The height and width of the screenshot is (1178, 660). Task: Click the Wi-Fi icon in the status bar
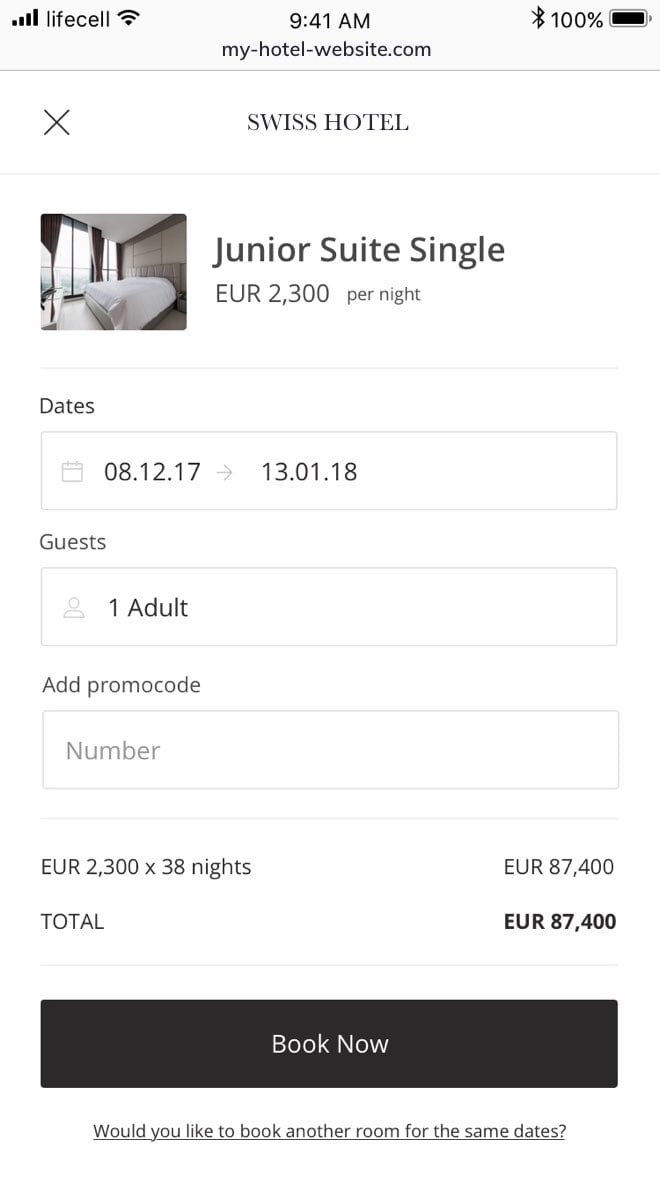(x=128, y=17)
